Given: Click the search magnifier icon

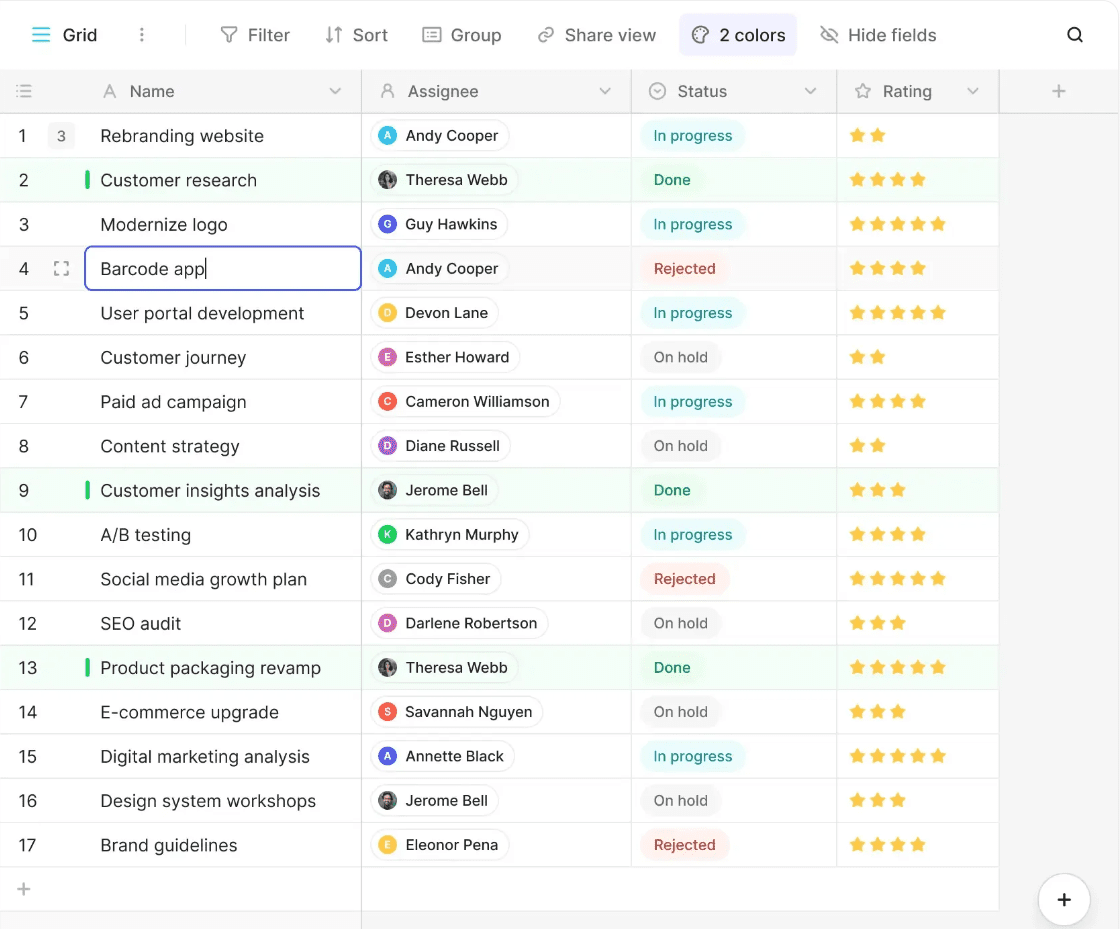Looking at the screenshot, I should click(x=1075, y=35).
